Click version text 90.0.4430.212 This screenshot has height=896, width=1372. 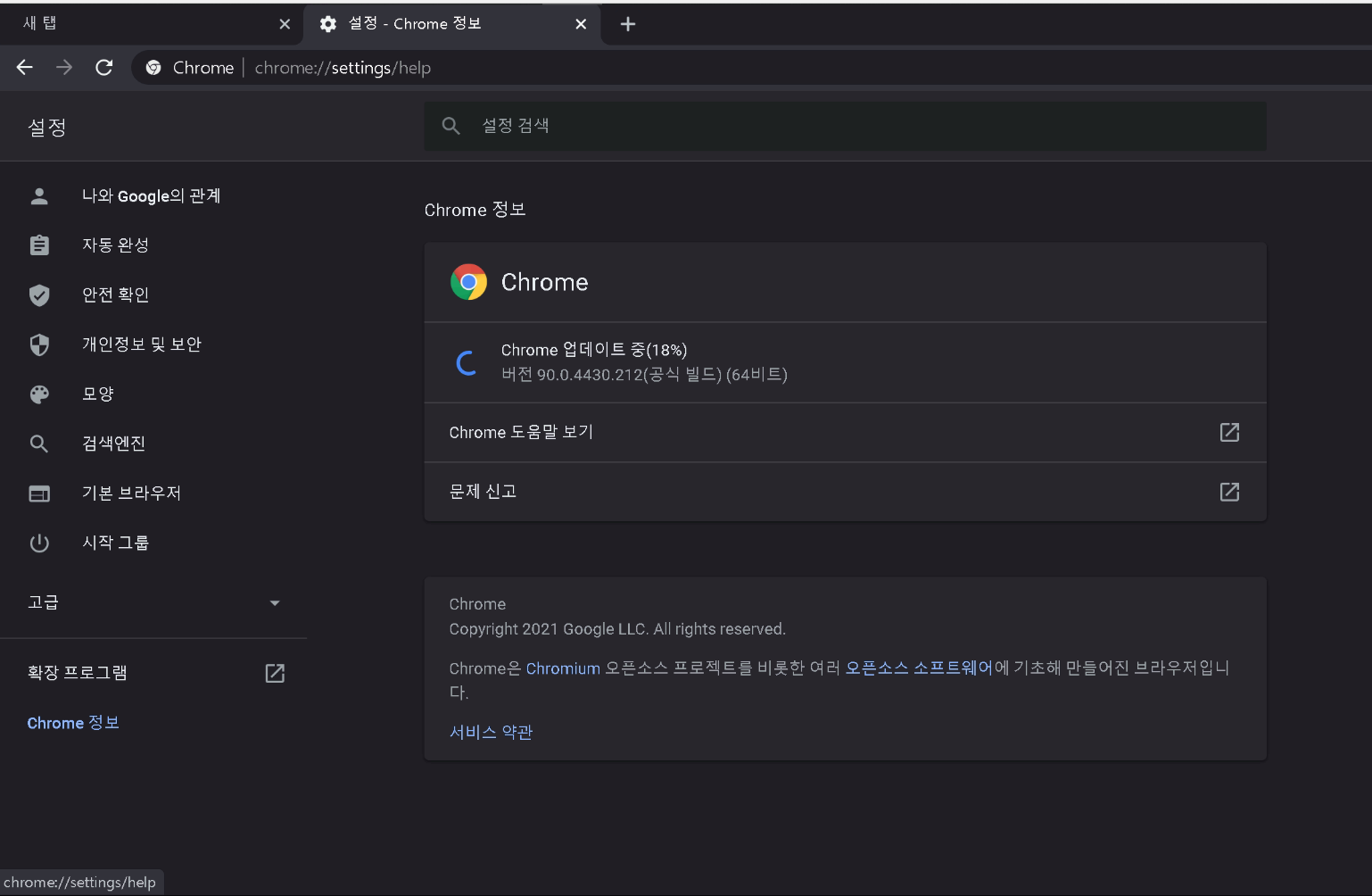pos(644,375)
